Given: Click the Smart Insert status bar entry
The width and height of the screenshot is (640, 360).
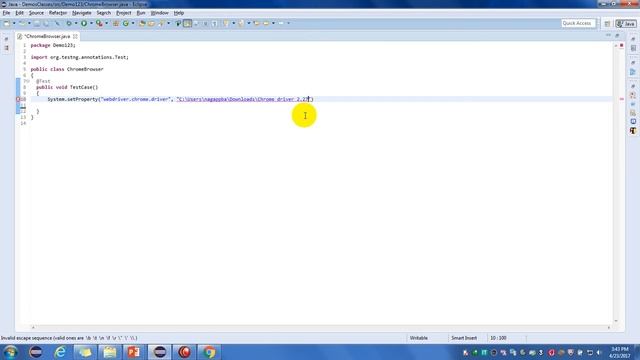Looking at the screenshot, I should click(464, 338).
